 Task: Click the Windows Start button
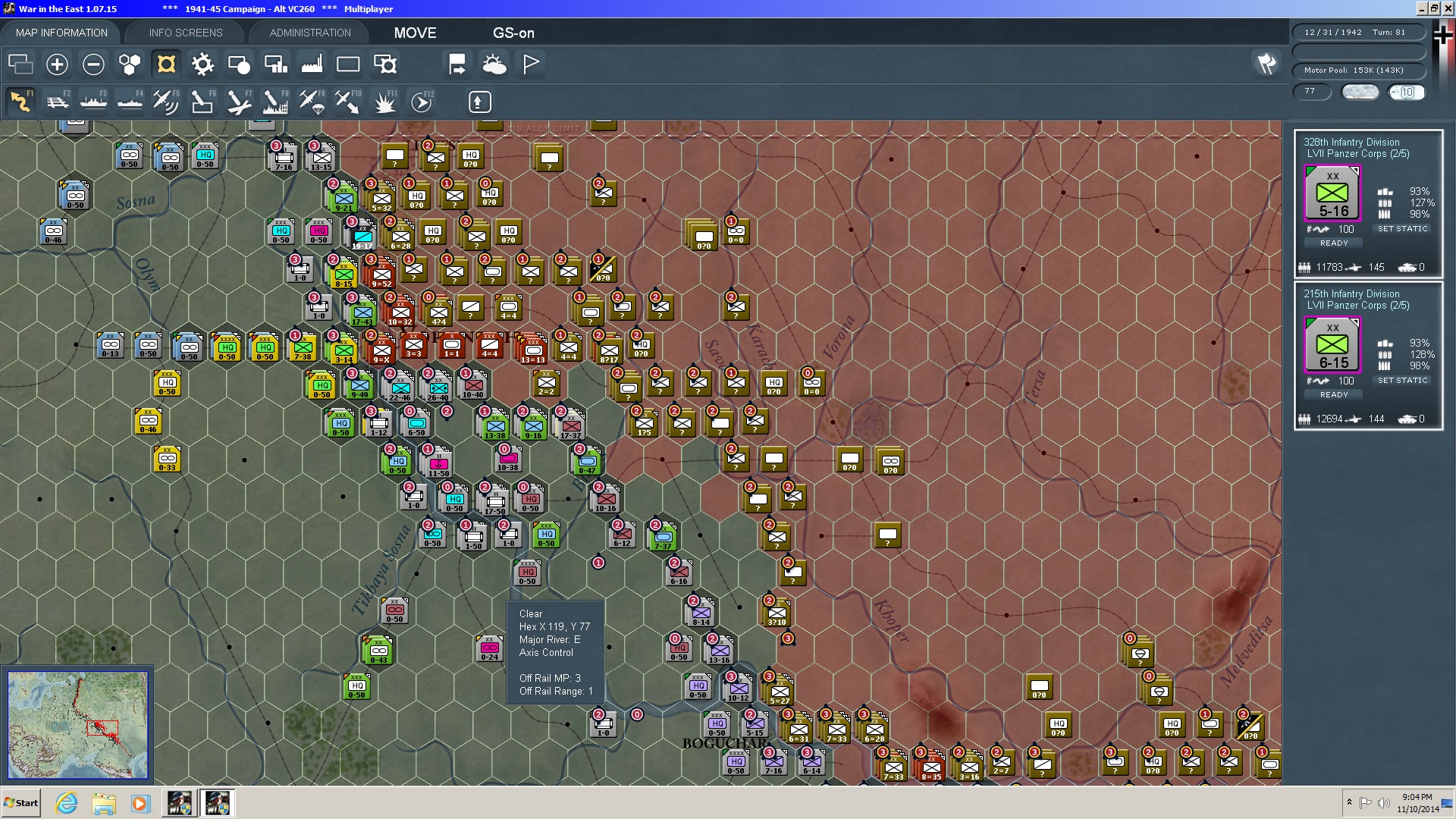(20, 803)
